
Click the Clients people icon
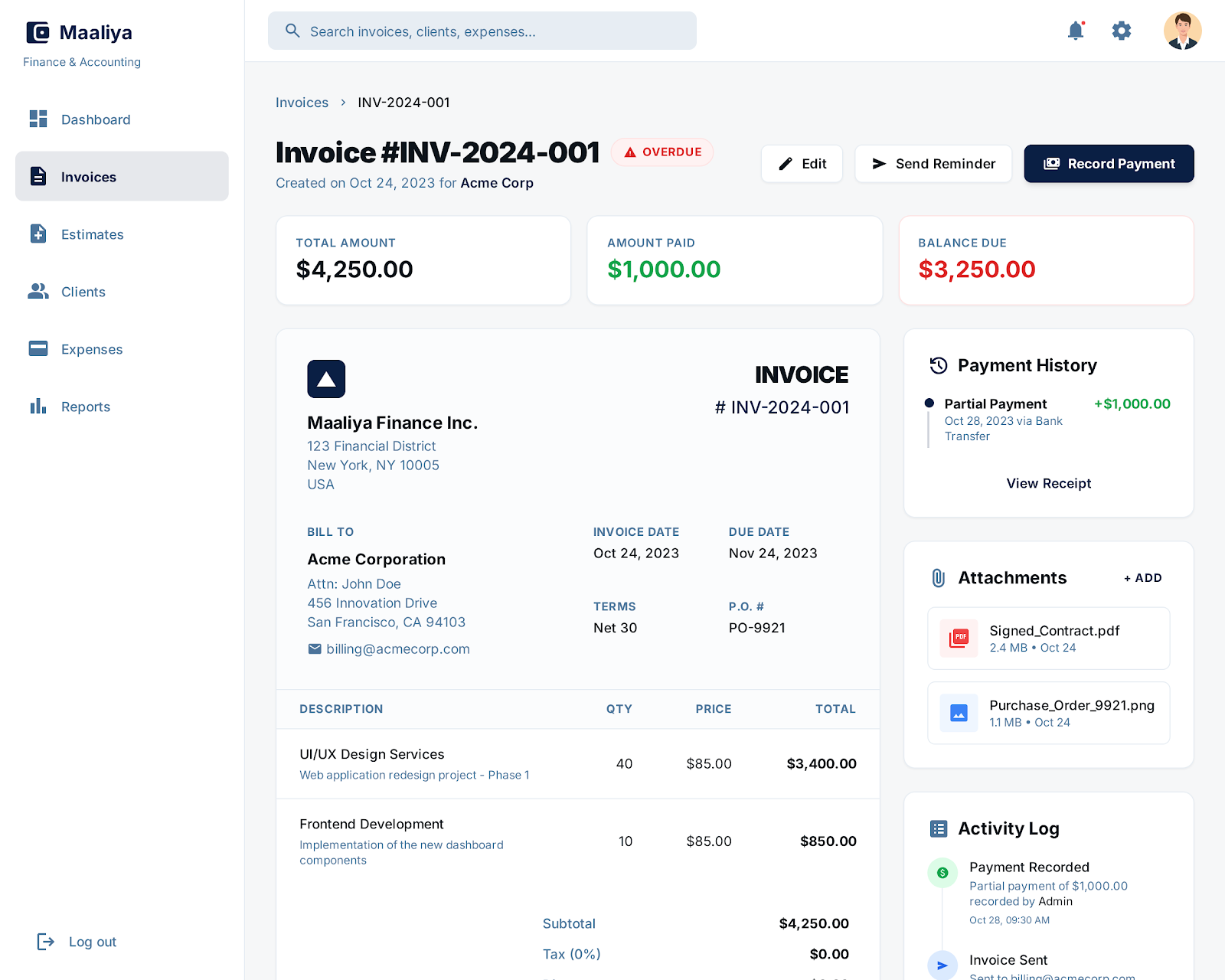pos(38,291)
